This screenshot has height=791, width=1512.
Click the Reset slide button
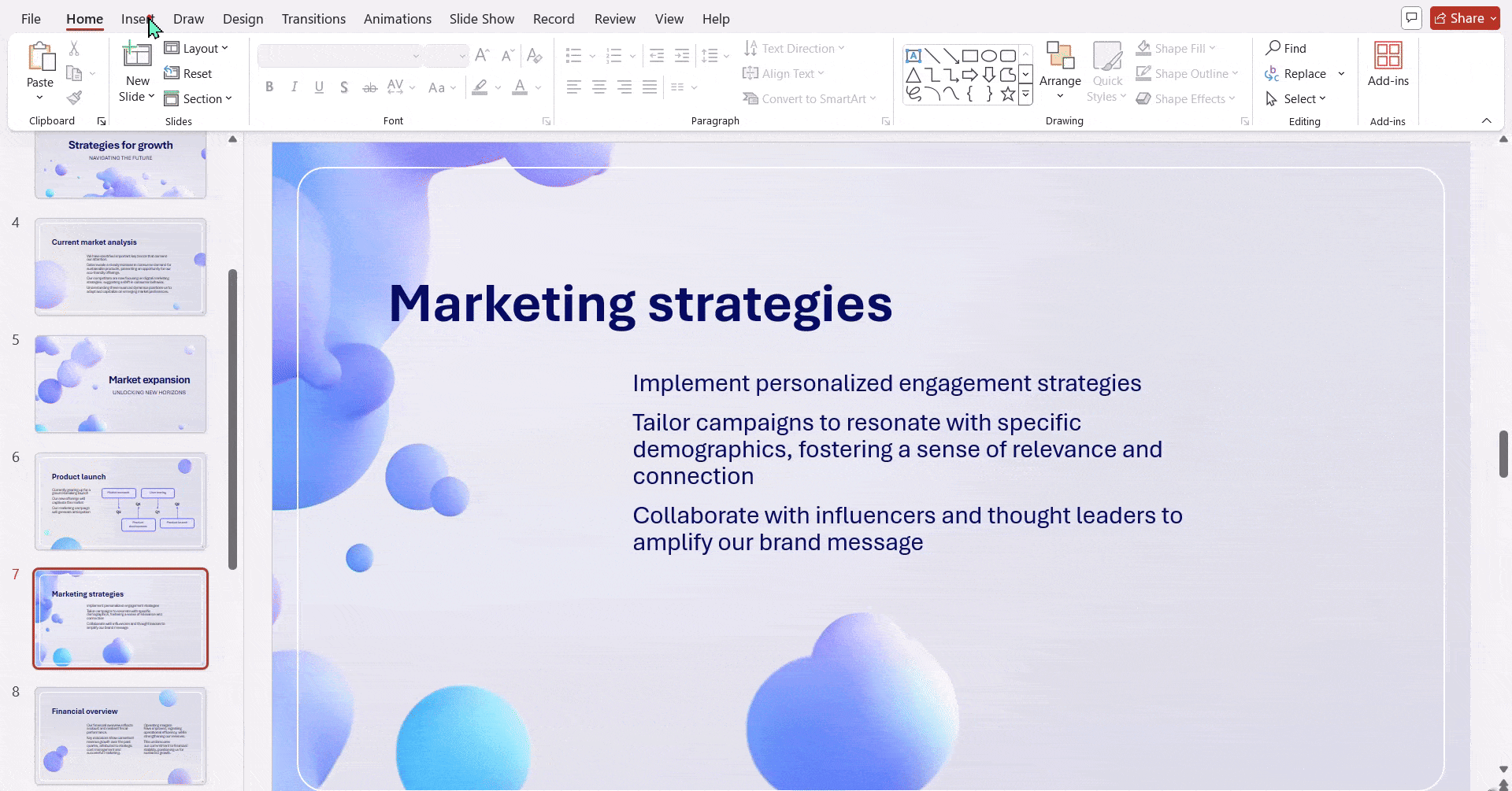coord(188,73)
